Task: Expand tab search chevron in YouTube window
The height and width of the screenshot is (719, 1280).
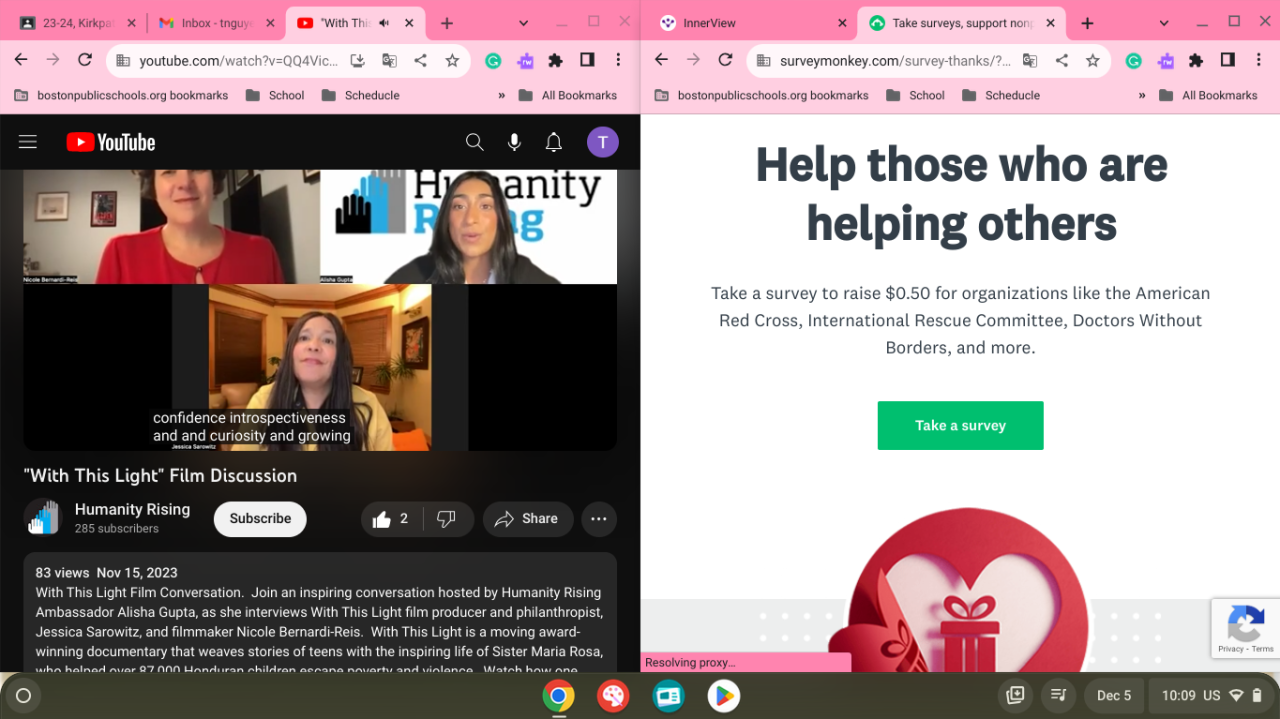Action: coord(524,23)
